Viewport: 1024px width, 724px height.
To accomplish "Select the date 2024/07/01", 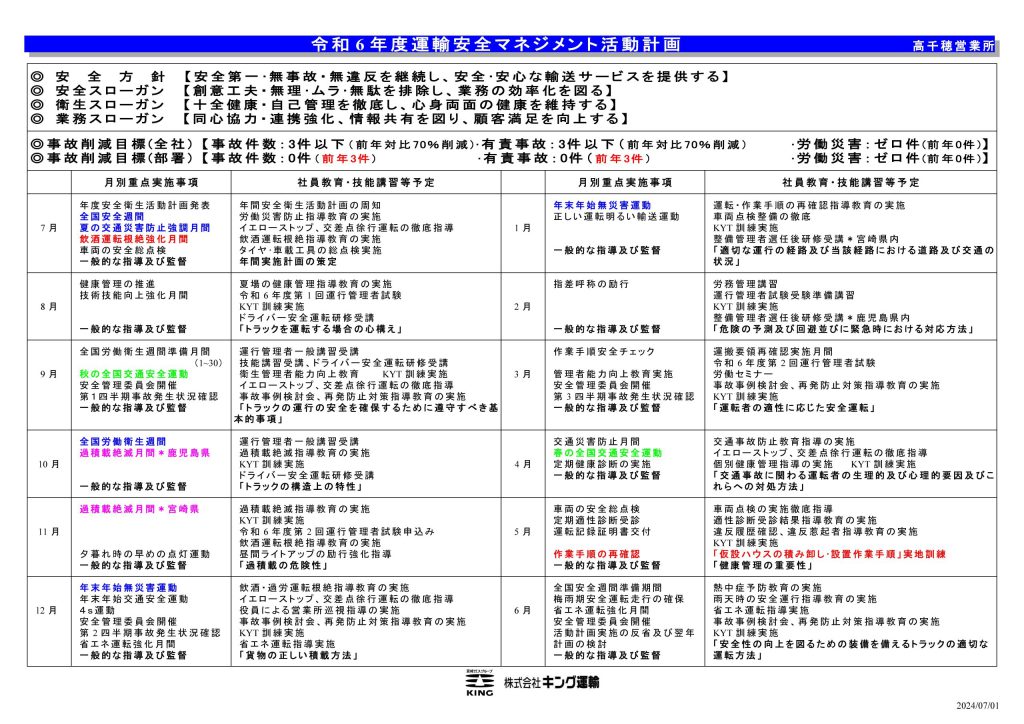I will click(x=978, y=706).
